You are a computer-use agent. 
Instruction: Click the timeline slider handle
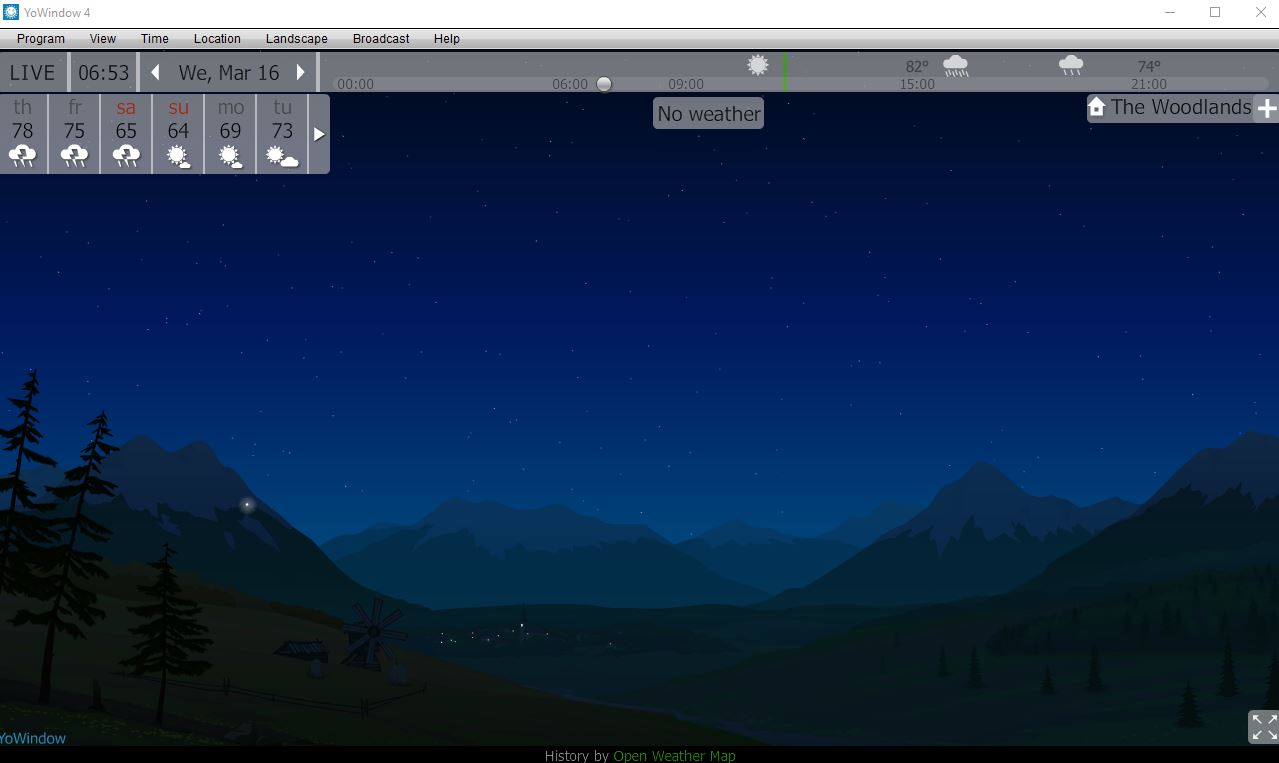click(604, 84)
